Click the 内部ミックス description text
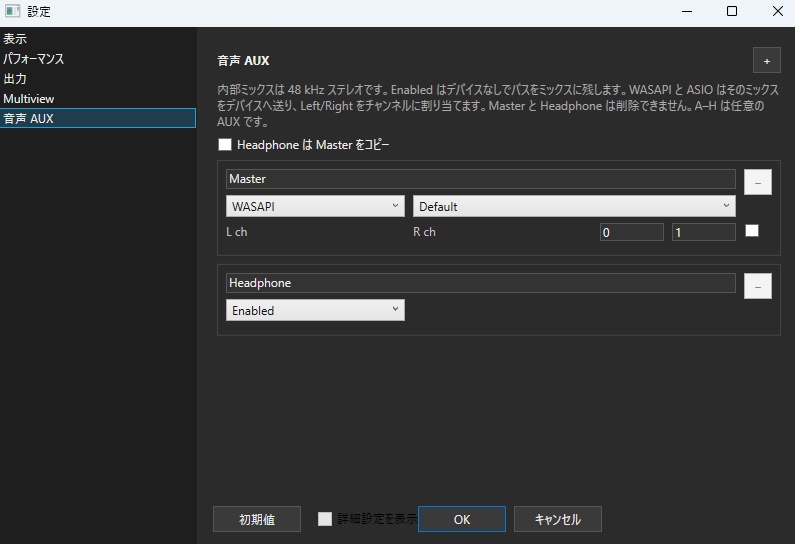 [498, 105]
